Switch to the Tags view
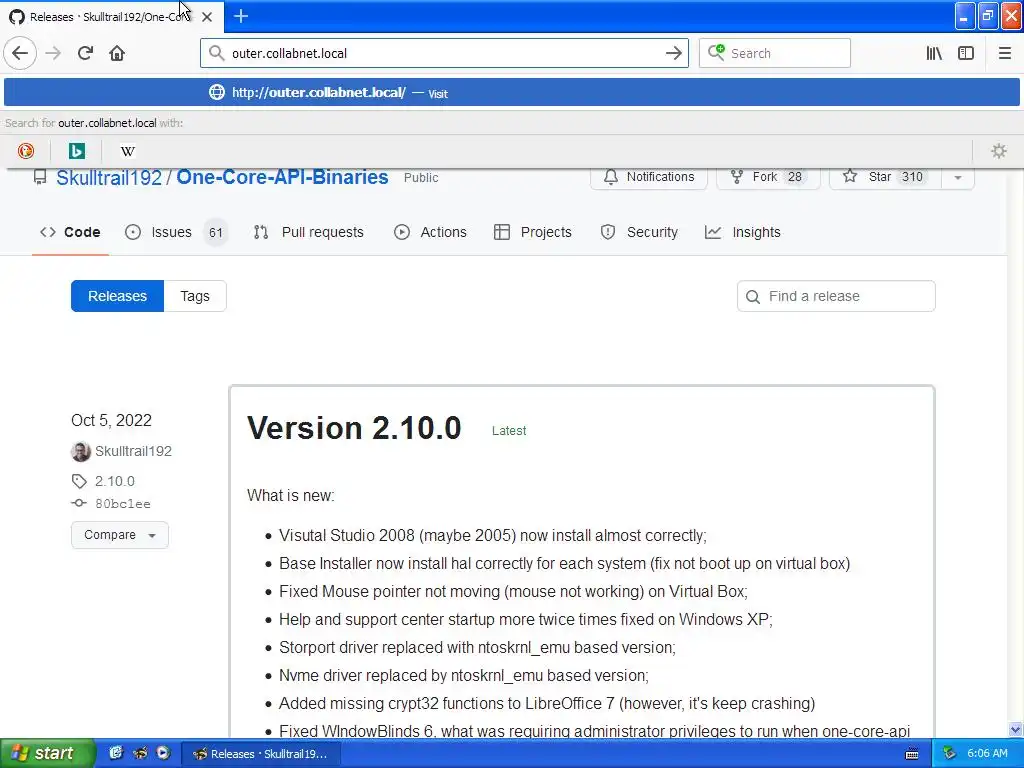Image resolution: width=1024 pixels, height=768 pixels. coord(195,296)
